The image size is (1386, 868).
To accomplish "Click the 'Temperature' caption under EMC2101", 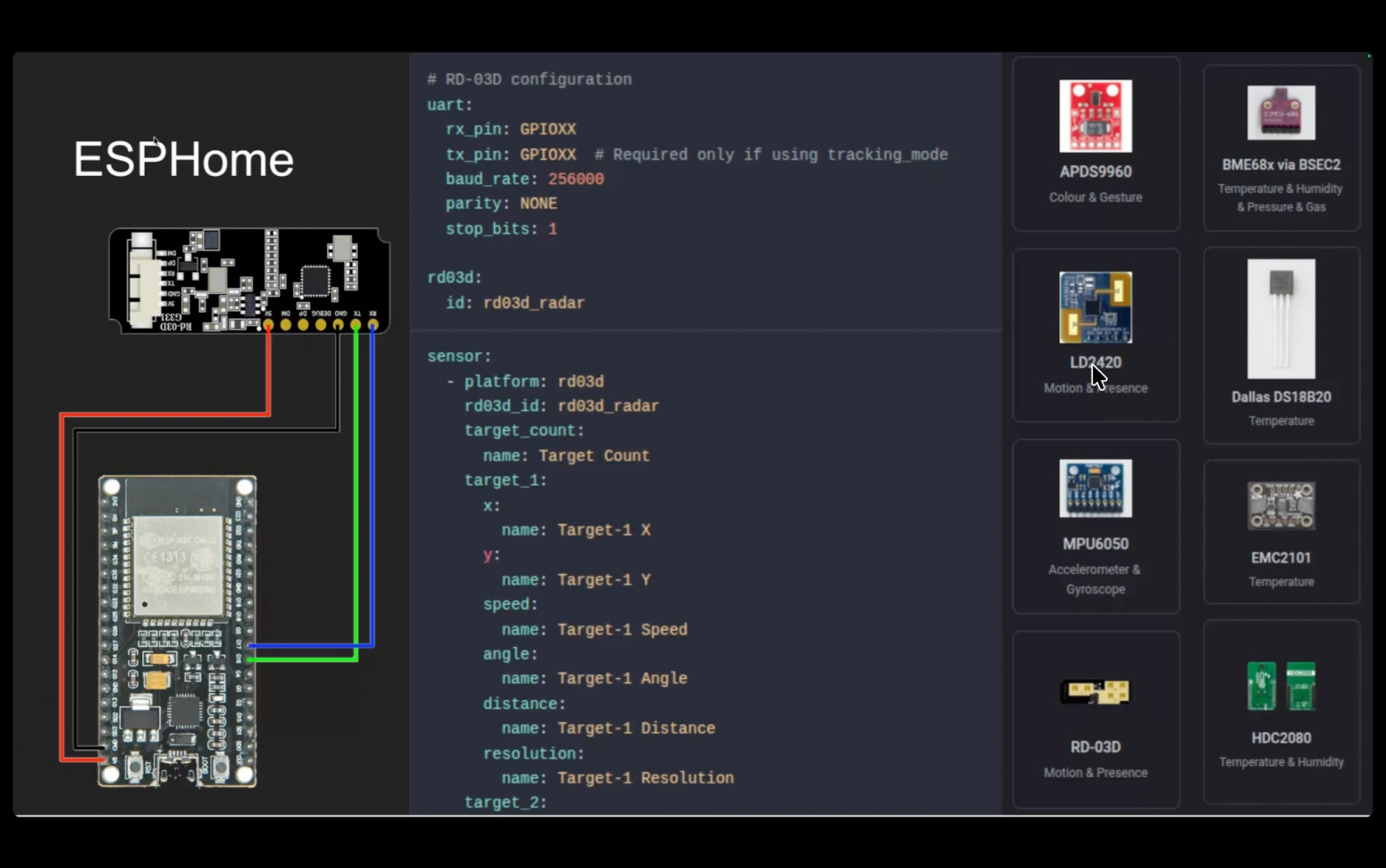I will [1281, 582].
